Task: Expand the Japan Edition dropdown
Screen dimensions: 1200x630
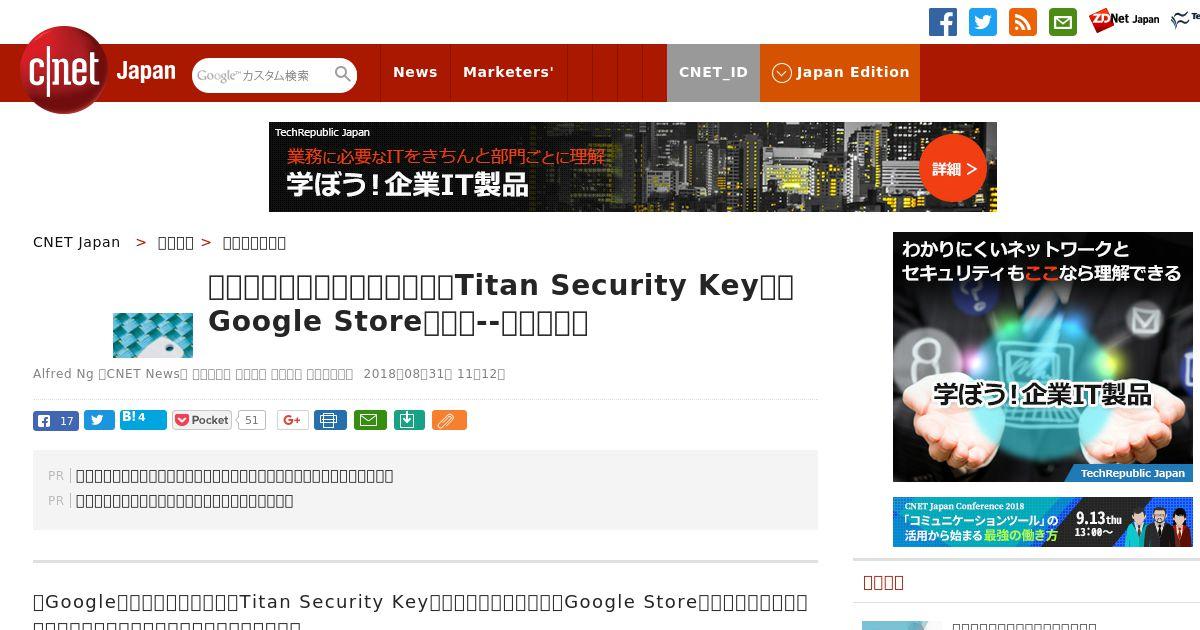Action: coord(840,72)
